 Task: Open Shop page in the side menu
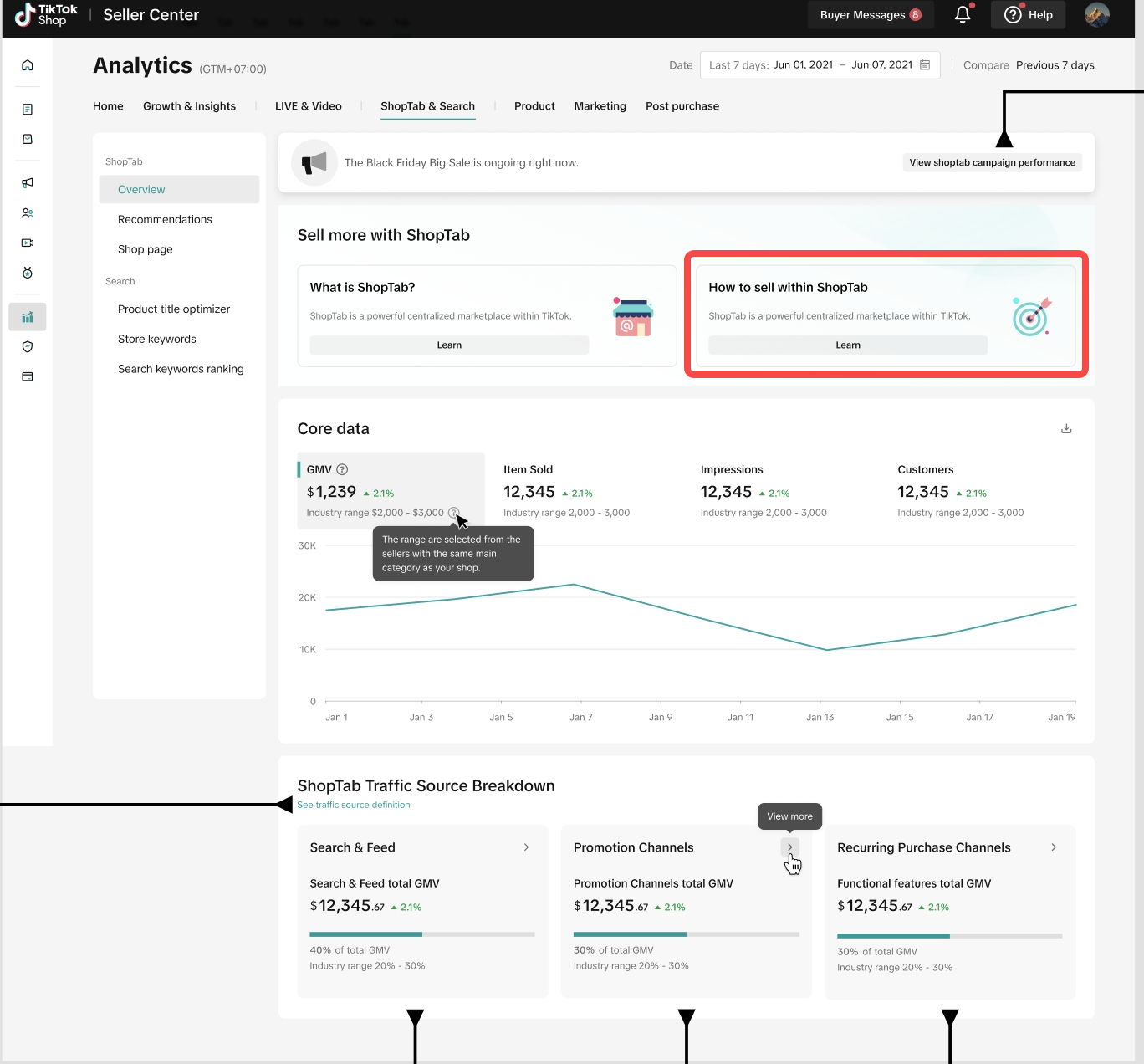coord(146,249)
